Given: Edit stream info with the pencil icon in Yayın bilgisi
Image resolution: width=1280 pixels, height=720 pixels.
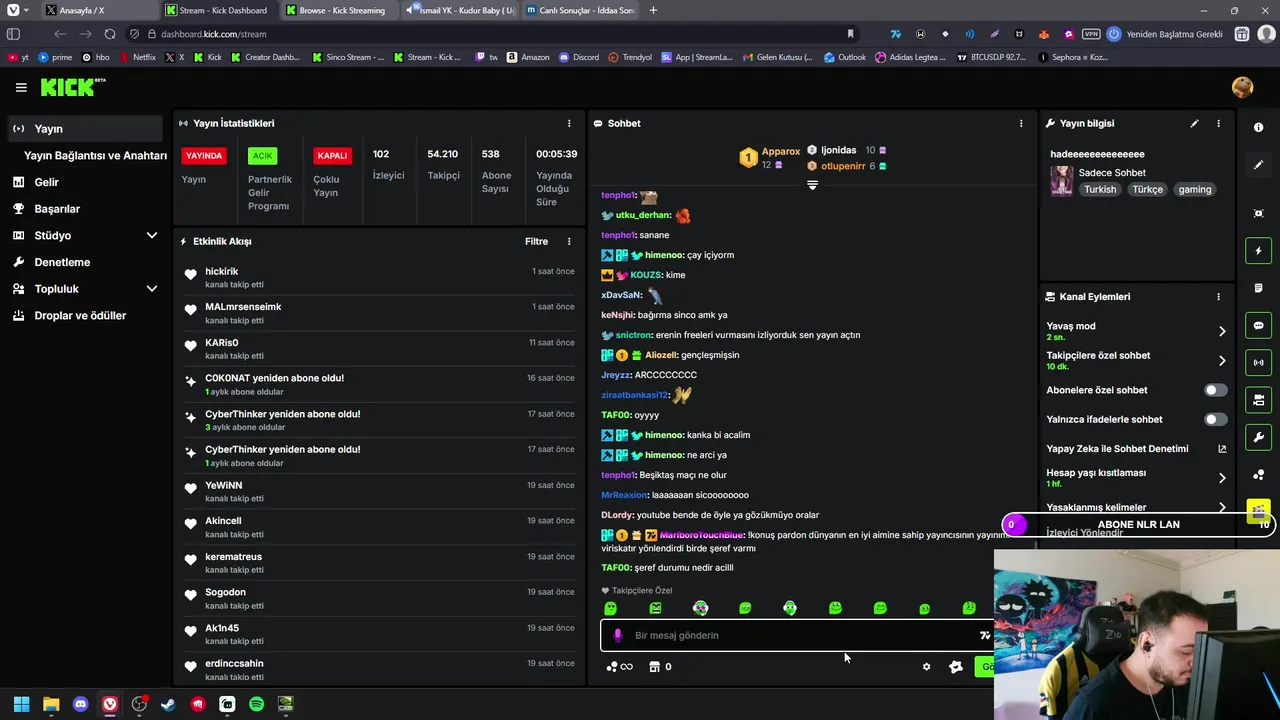Looking at the screenshot, I should point(1194,123).
